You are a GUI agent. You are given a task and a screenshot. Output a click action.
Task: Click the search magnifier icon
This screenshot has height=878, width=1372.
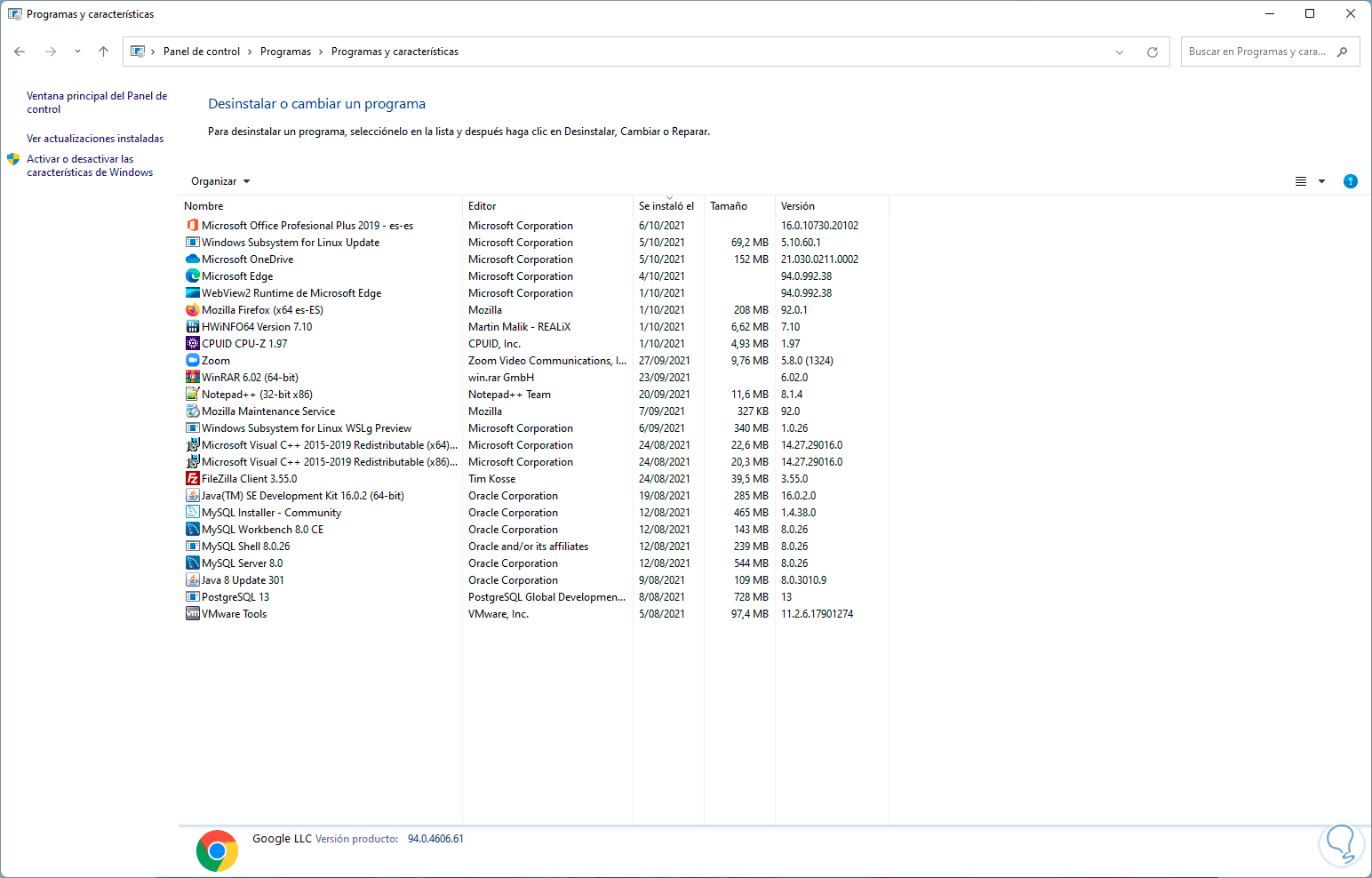[x=1342, y=52]
